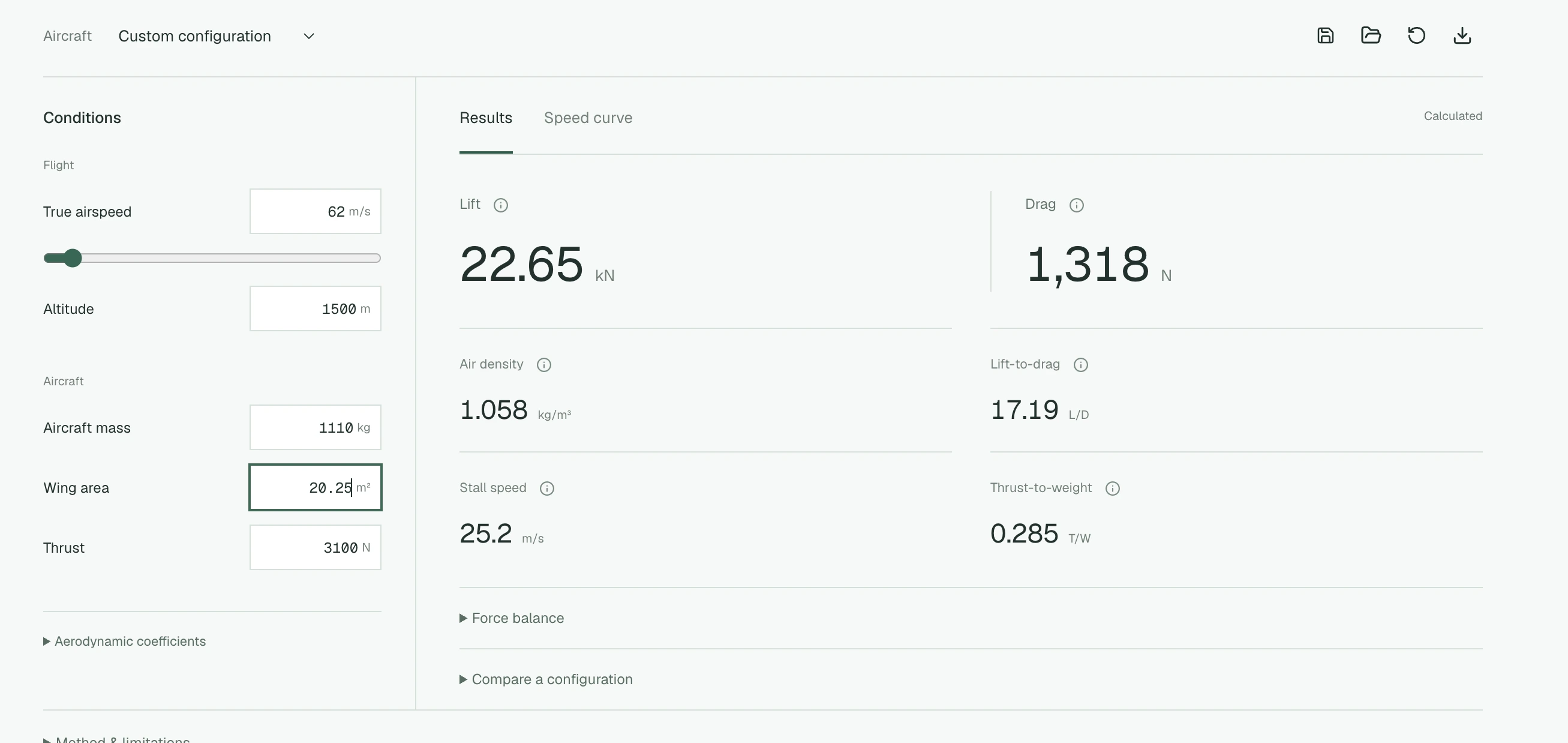Image resolution: width=1568 pixels, height=743 pixels.
Task: Select the Results tab
Action: coord(486,118)
